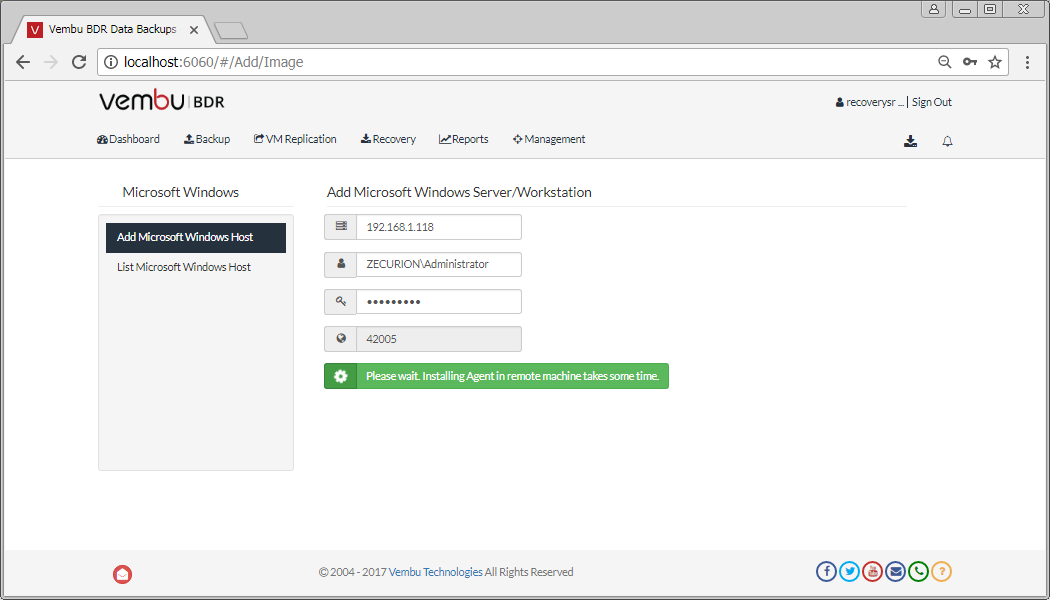Click the red mail feedback icon at bottom left
The height and width of the screenshot is (600, 1050).
[x=123, y=574]
